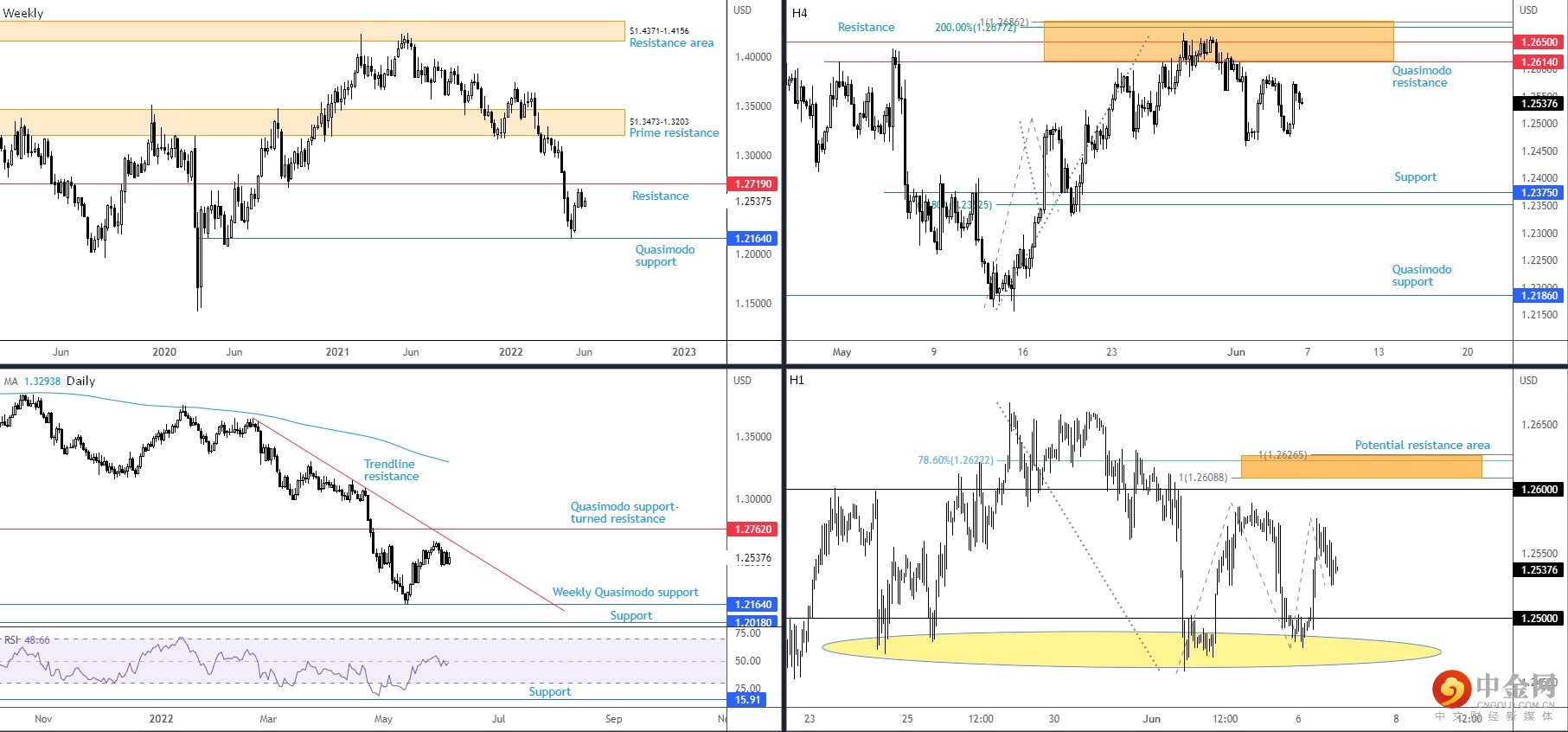The image size is (1568, 732).
Task: Select the "1(1.26088)" projection label on H1
Action: (x=1203, y=478)
